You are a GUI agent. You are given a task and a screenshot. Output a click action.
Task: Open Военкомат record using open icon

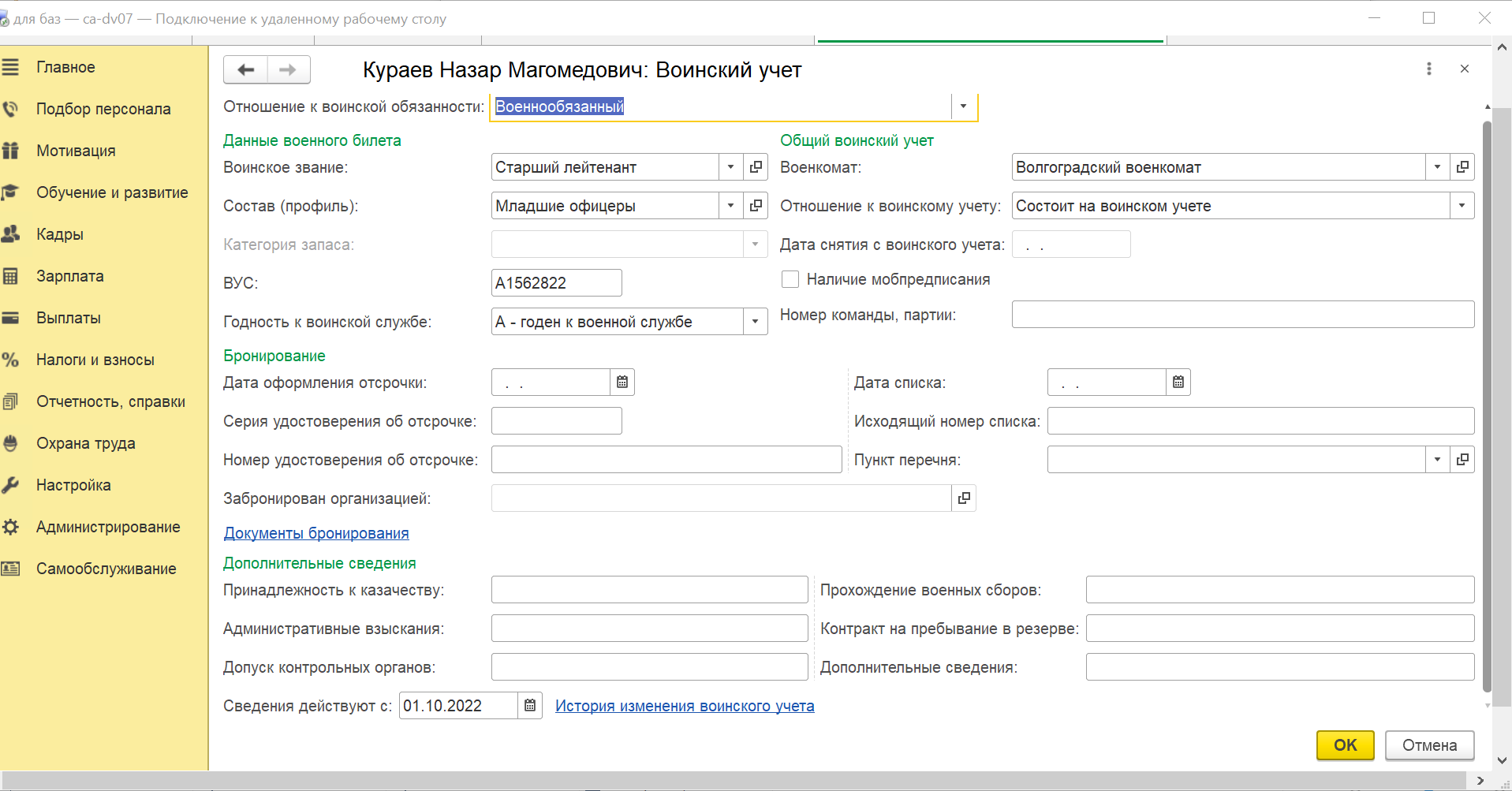1462,167
